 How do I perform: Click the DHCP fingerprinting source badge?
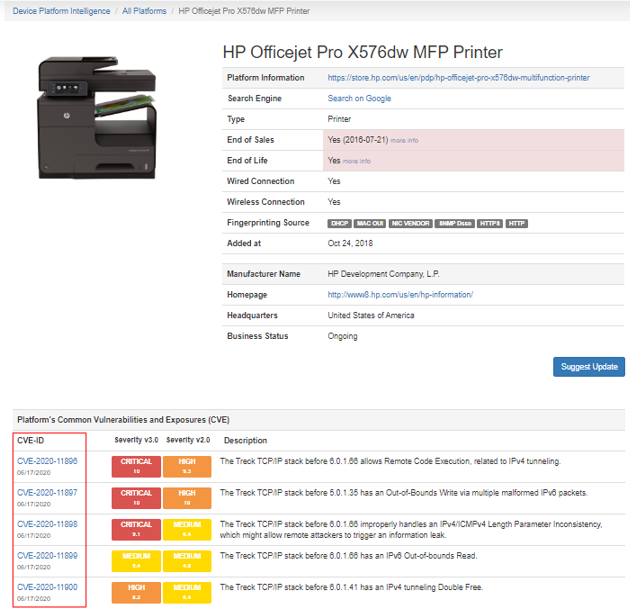point(340,223)
